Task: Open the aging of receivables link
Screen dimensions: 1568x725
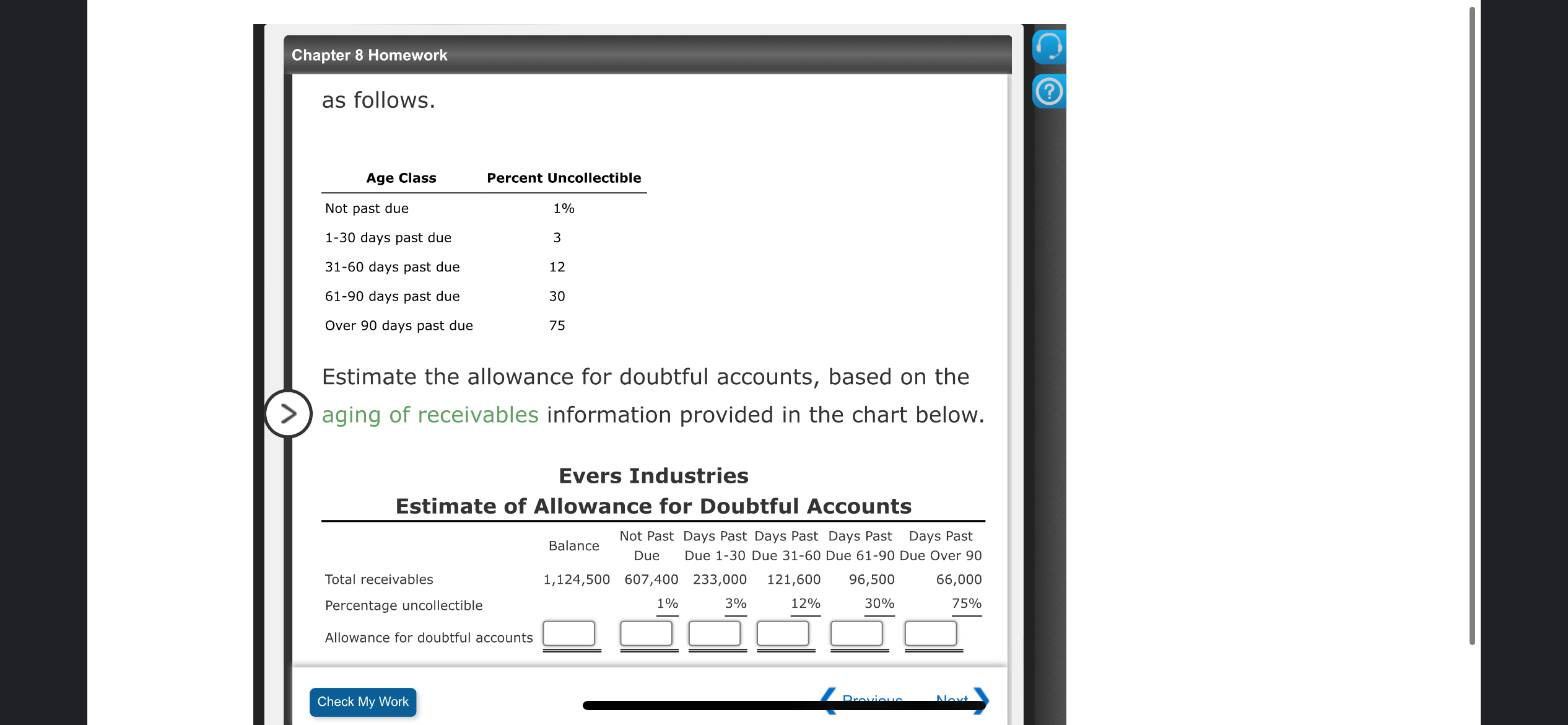Action: pyautogui.click(x=429, y=414)
